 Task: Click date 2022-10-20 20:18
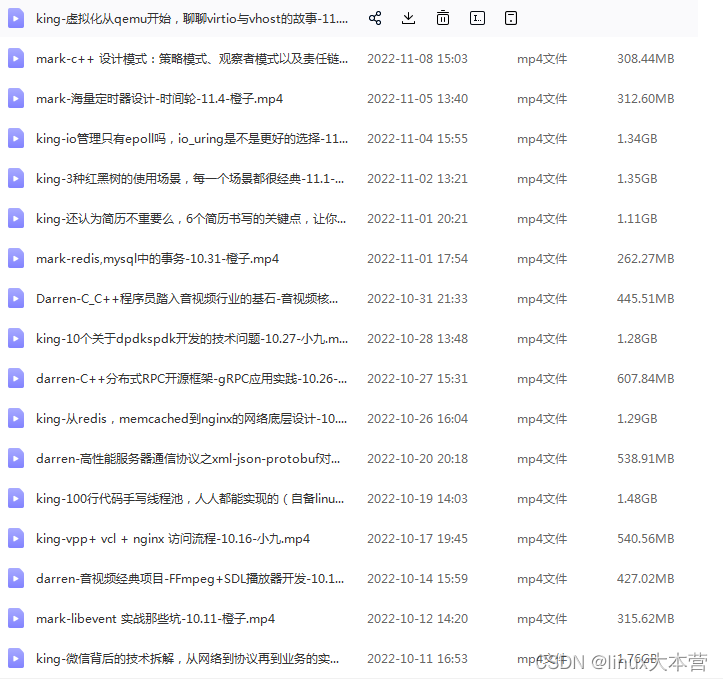tap(417, 458)
